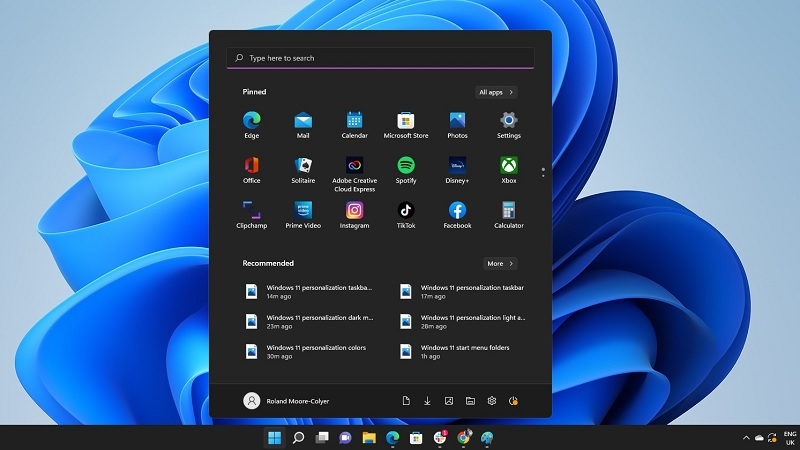800x450 pixels.
Task: Show hidden system tray icons
Action: tap(746, 438)
